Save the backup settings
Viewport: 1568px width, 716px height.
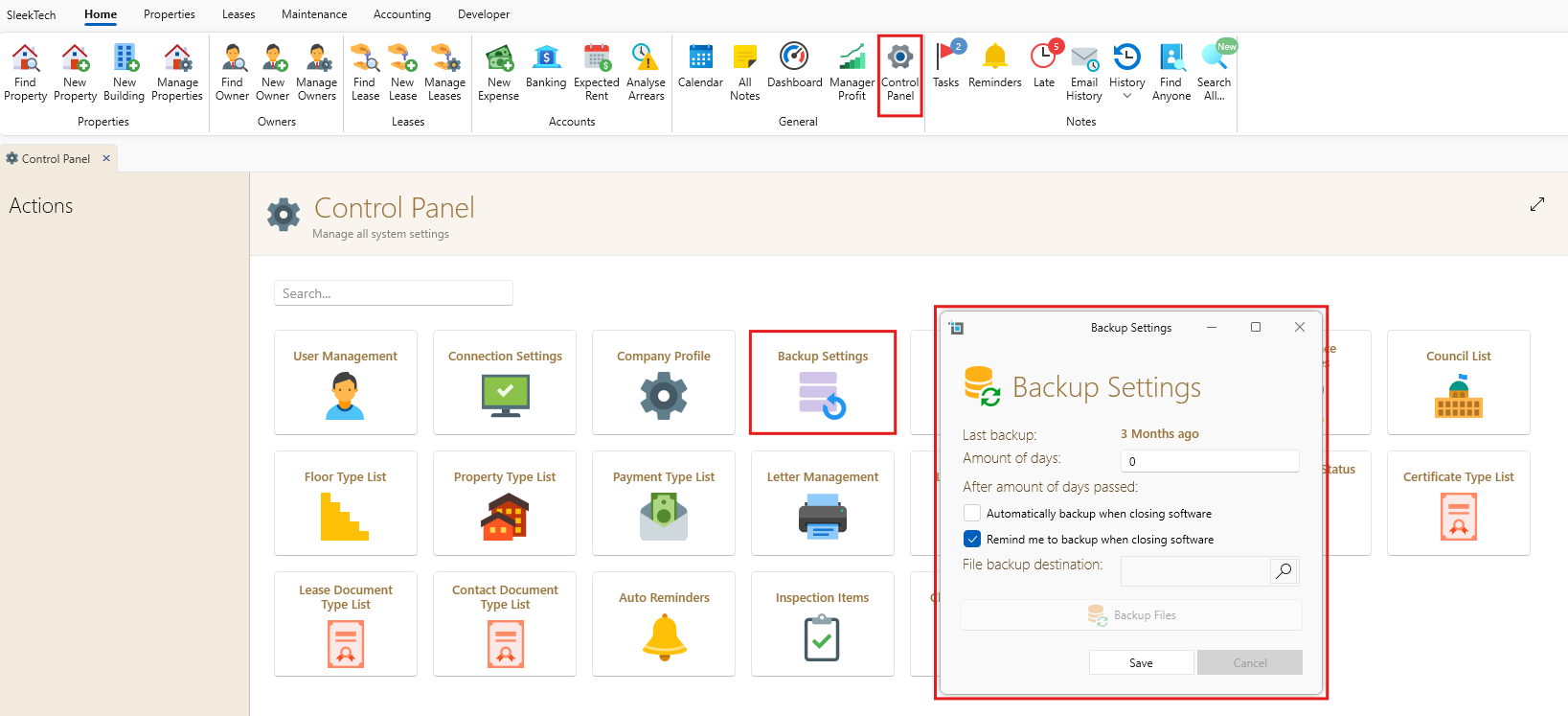point(1141,662)
